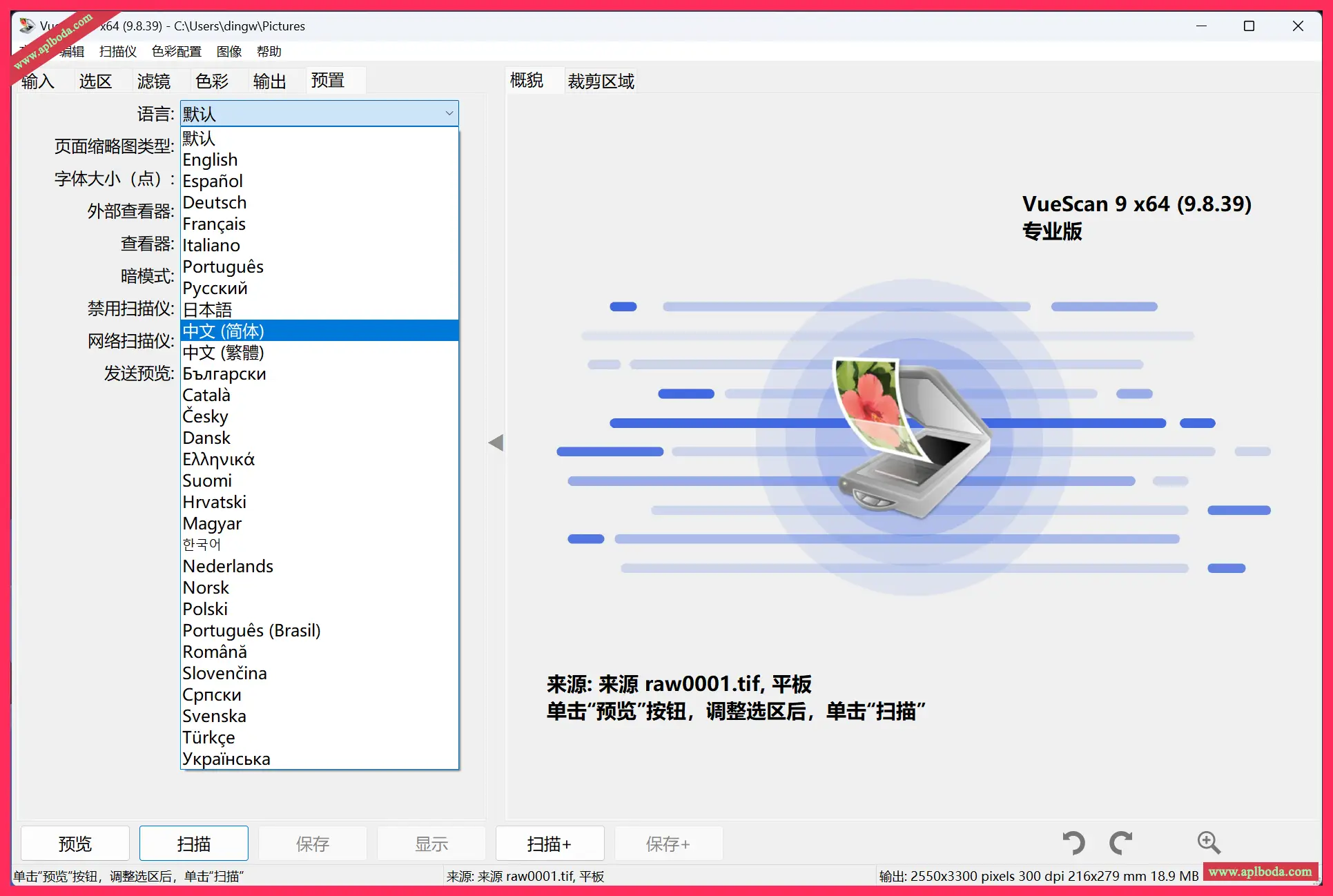This screenshot has width=1333, height=896.
Task: Click the 扫描+ button
Action: pos(549,844)
